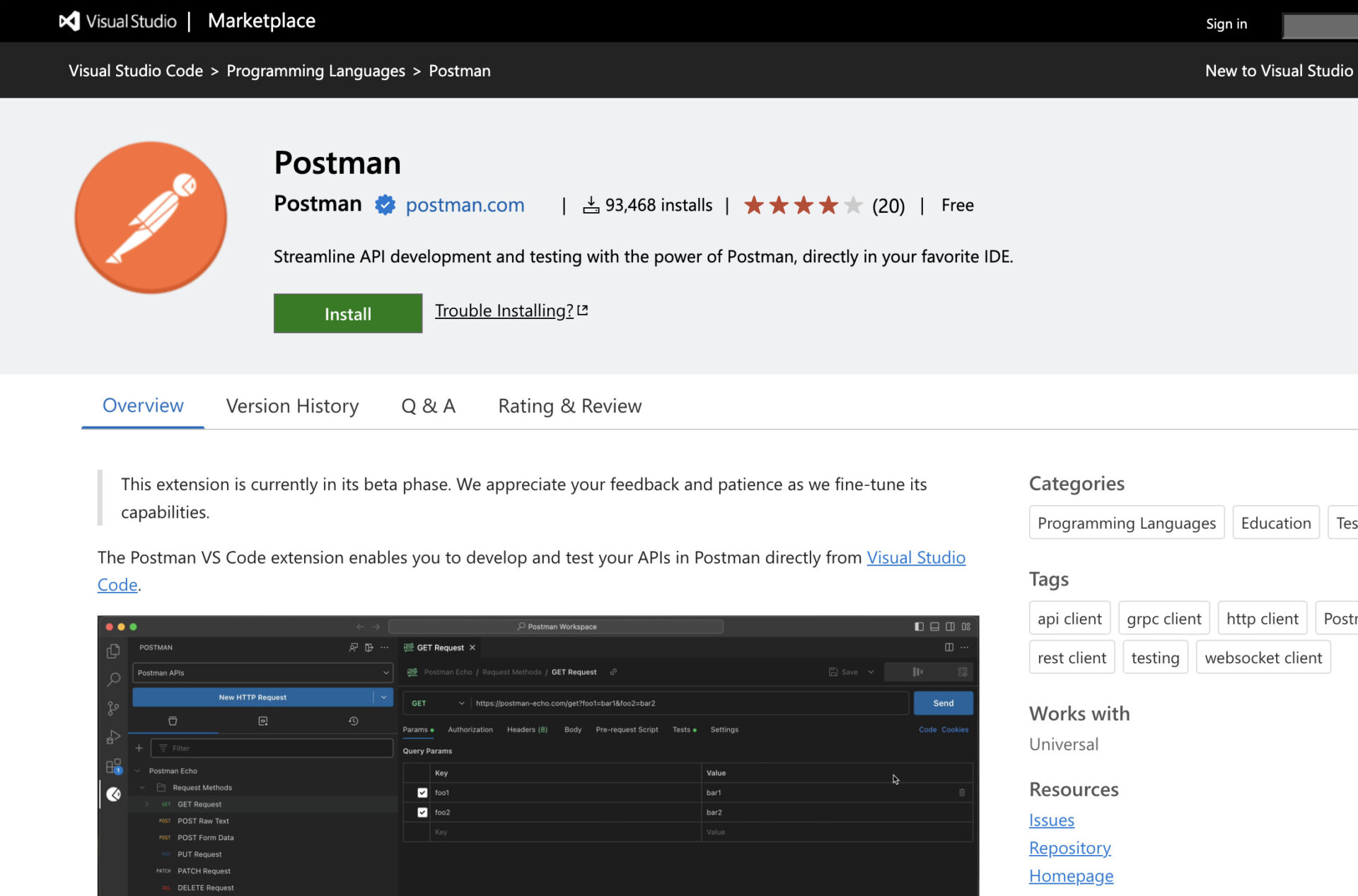Viewport: 1358px width, 896px height.
Task: Open the Trouble Installing? link
Action: coord(511,310)
